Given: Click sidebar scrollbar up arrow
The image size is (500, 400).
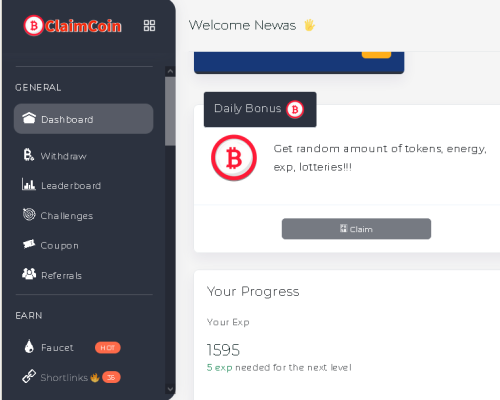Looking at the screenshot, I should click(170, 71).
